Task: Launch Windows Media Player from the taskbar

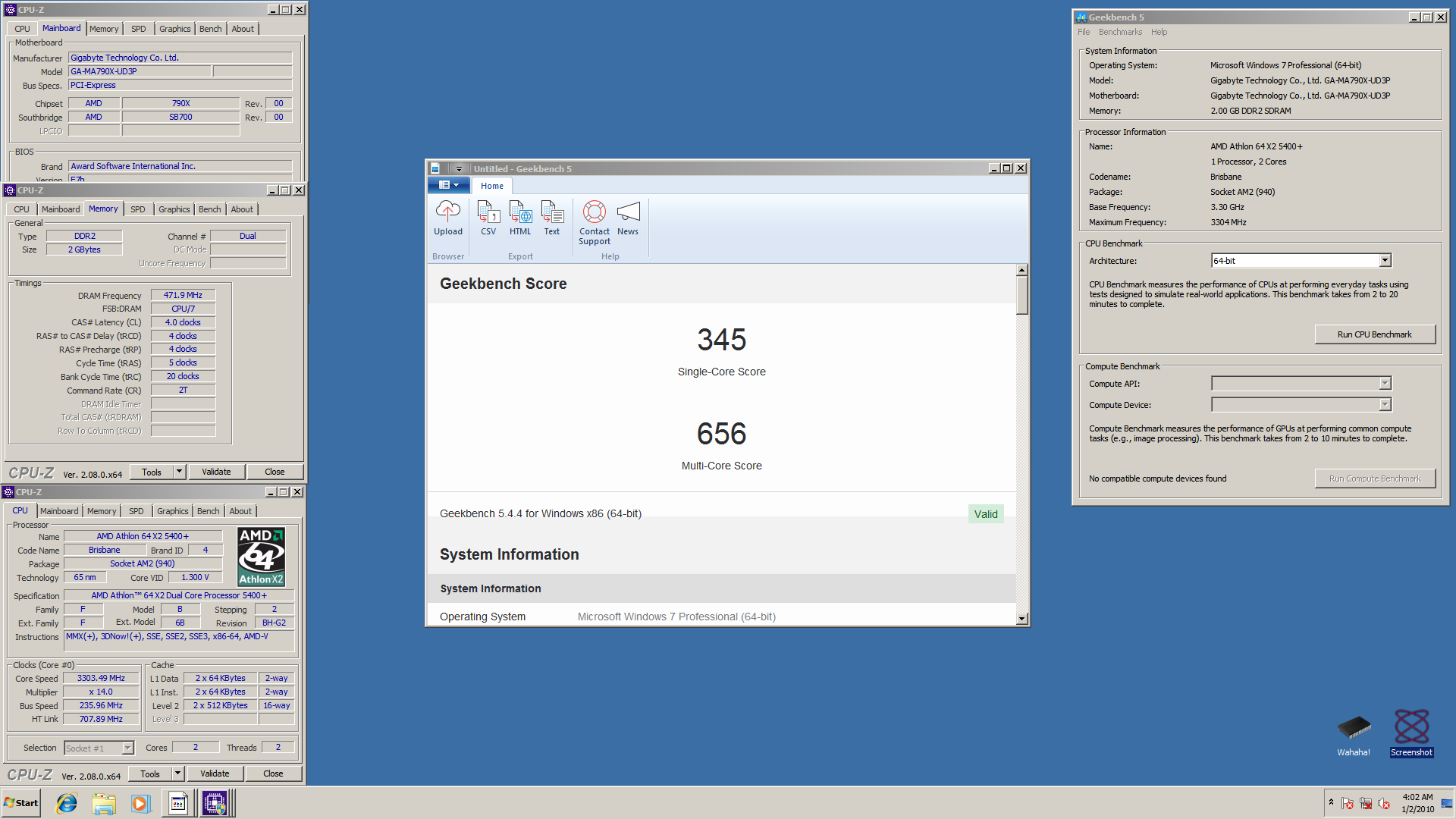Action: (140, 803)
